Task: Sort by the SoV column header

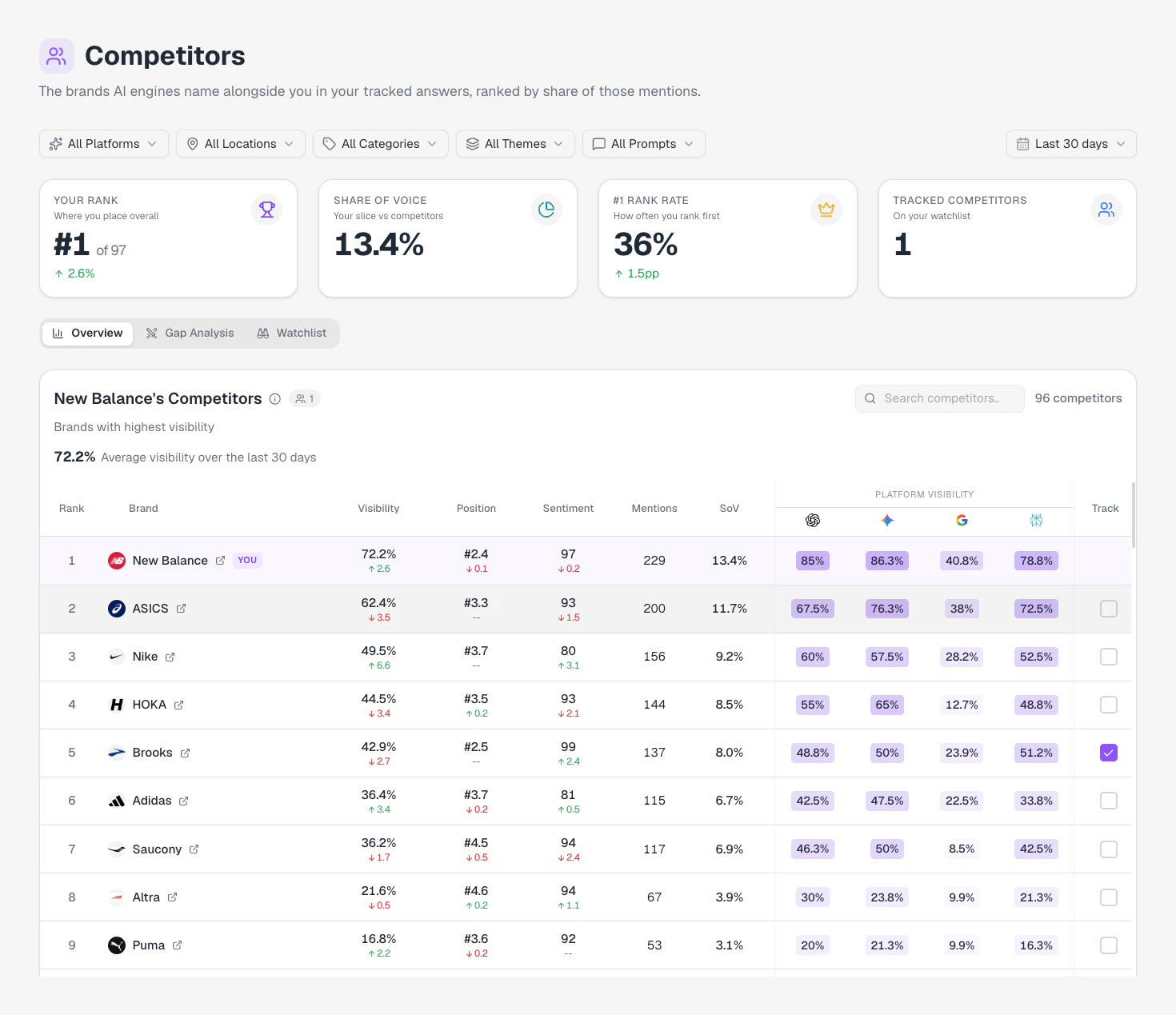Action: tap(730, 509)
